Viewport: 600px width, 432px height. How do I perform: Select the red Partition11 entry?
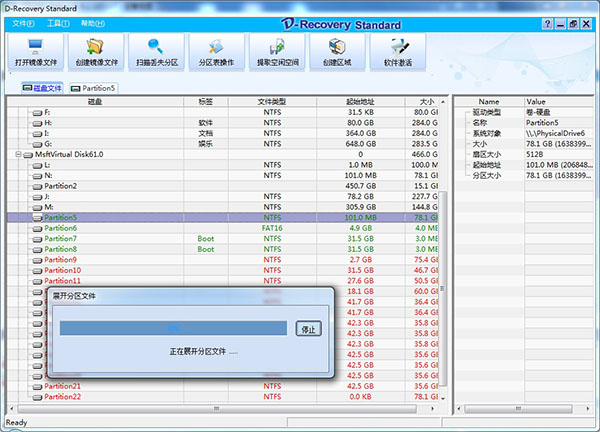(222, 281)
